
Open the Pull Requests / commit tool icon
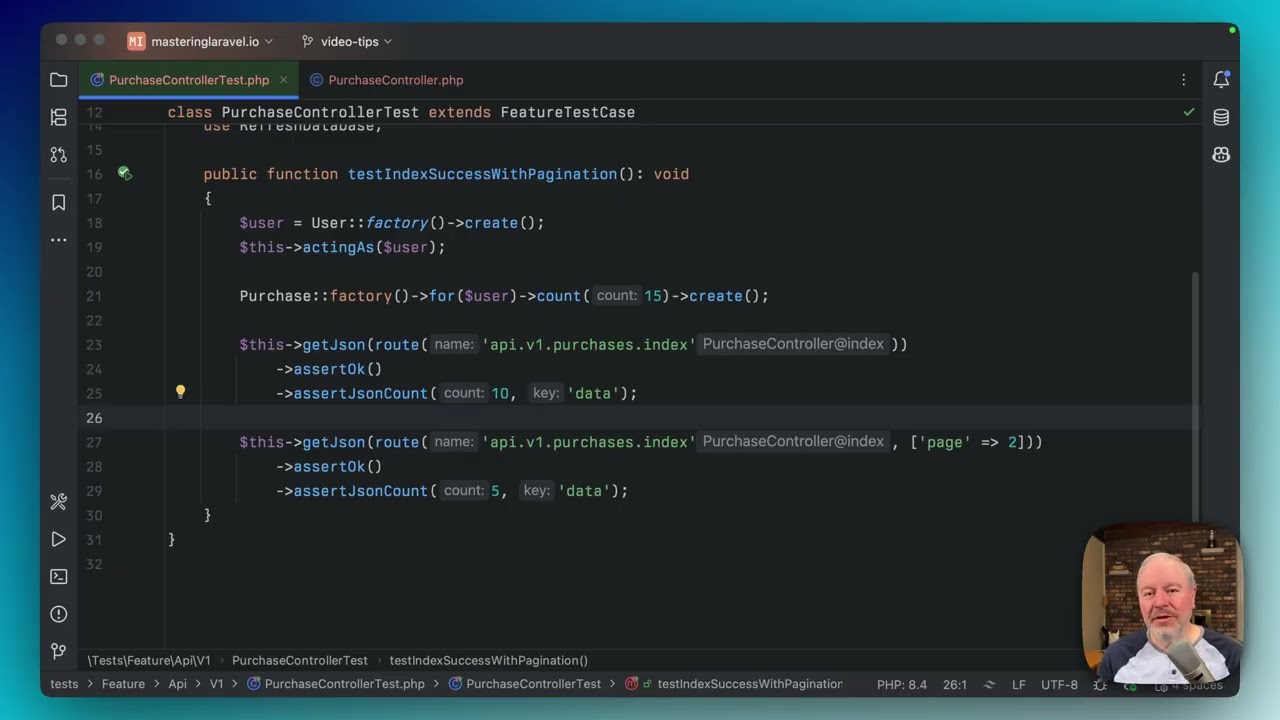click(x=59, y=155)
